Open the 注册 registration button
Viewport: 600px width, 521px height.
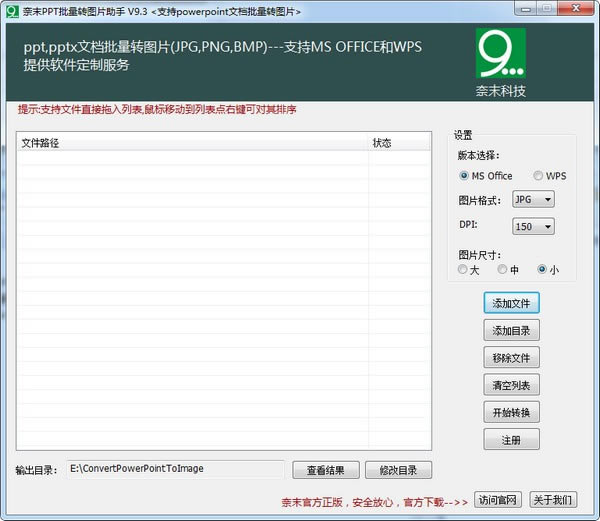click(511, 439)
